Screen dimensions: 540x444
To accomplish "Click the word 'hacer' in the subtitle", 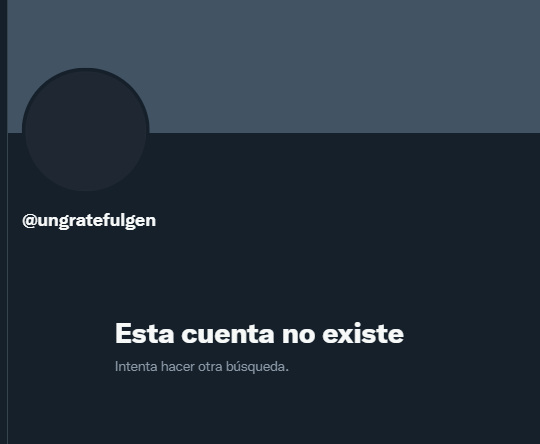I will pyautogui.click(x=178, y=366).
